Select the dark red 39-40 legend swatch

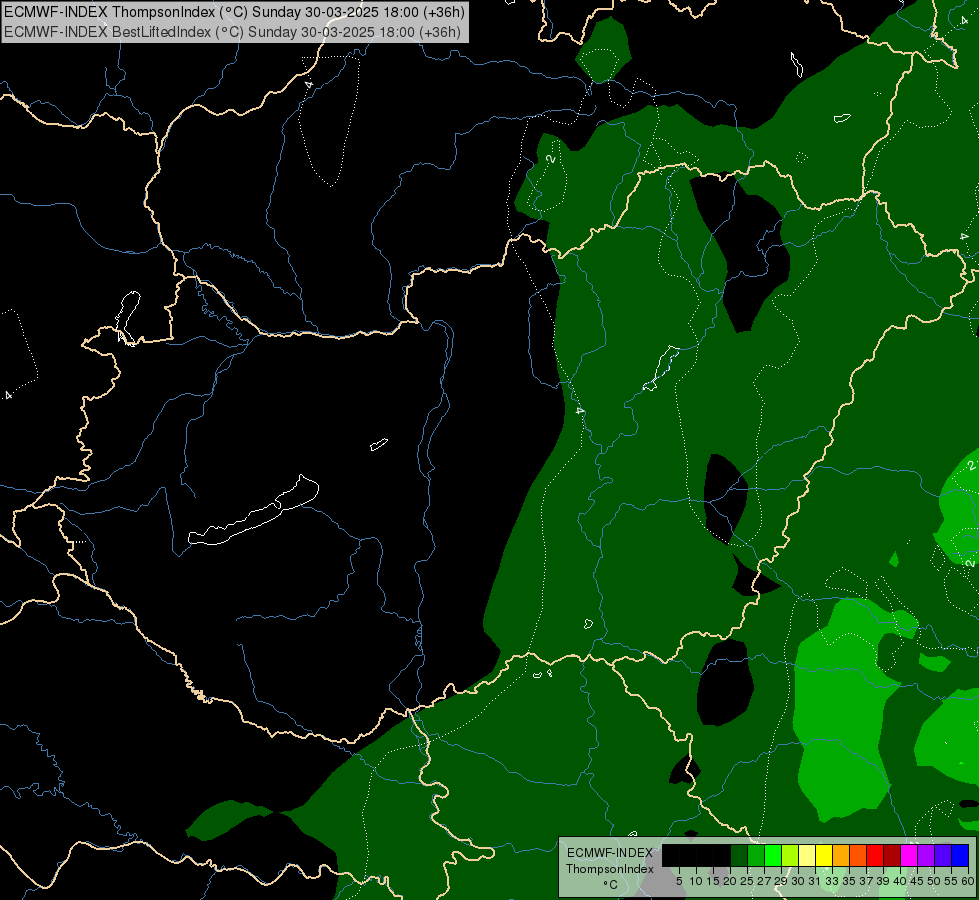892,855
